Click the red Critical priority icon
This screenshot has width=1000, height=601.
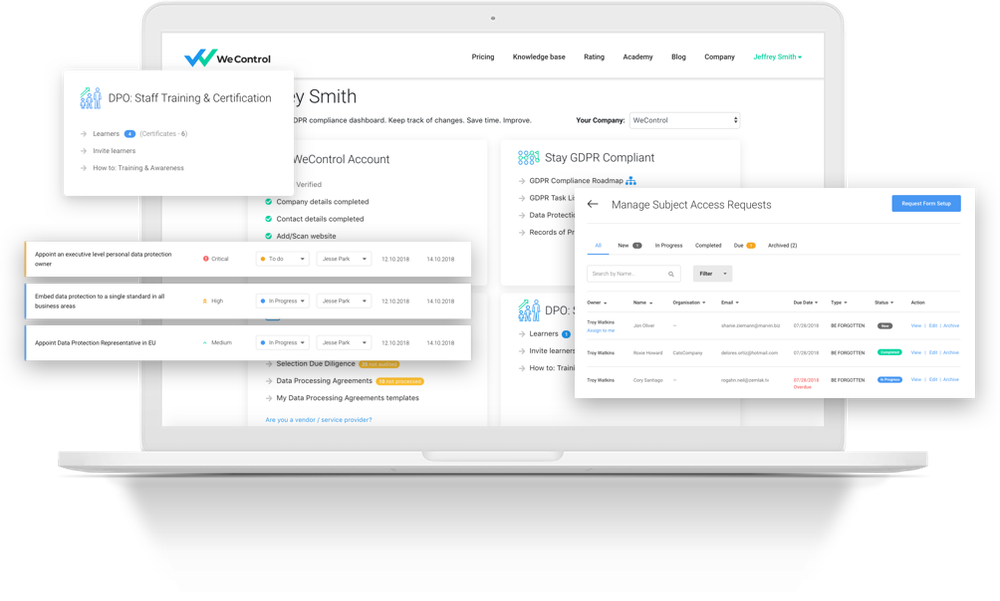pos(205,258)
